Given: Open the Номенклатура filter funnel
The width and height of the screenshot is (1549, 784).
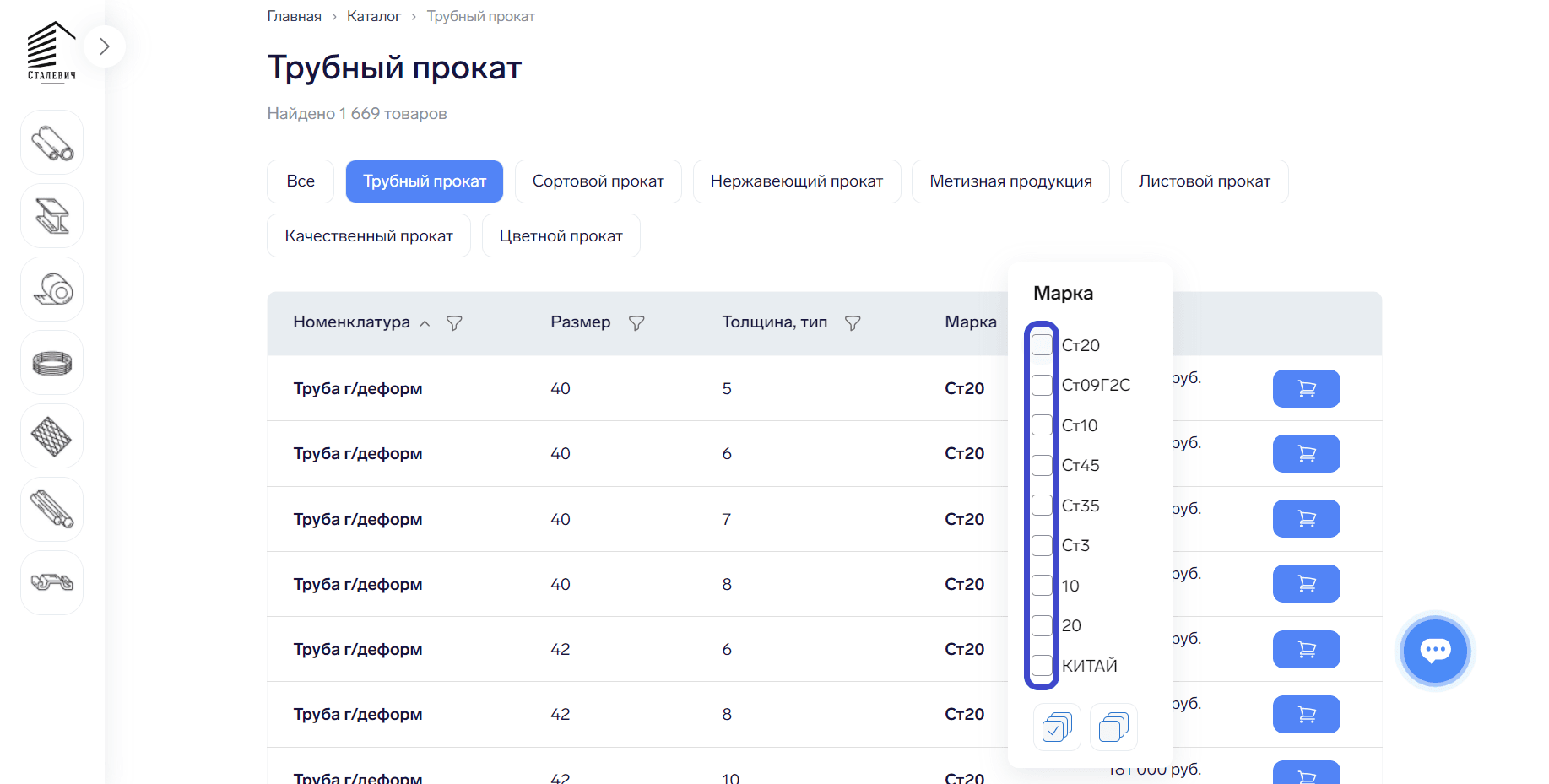Looking at the screenshot, I should click(454, 323).
